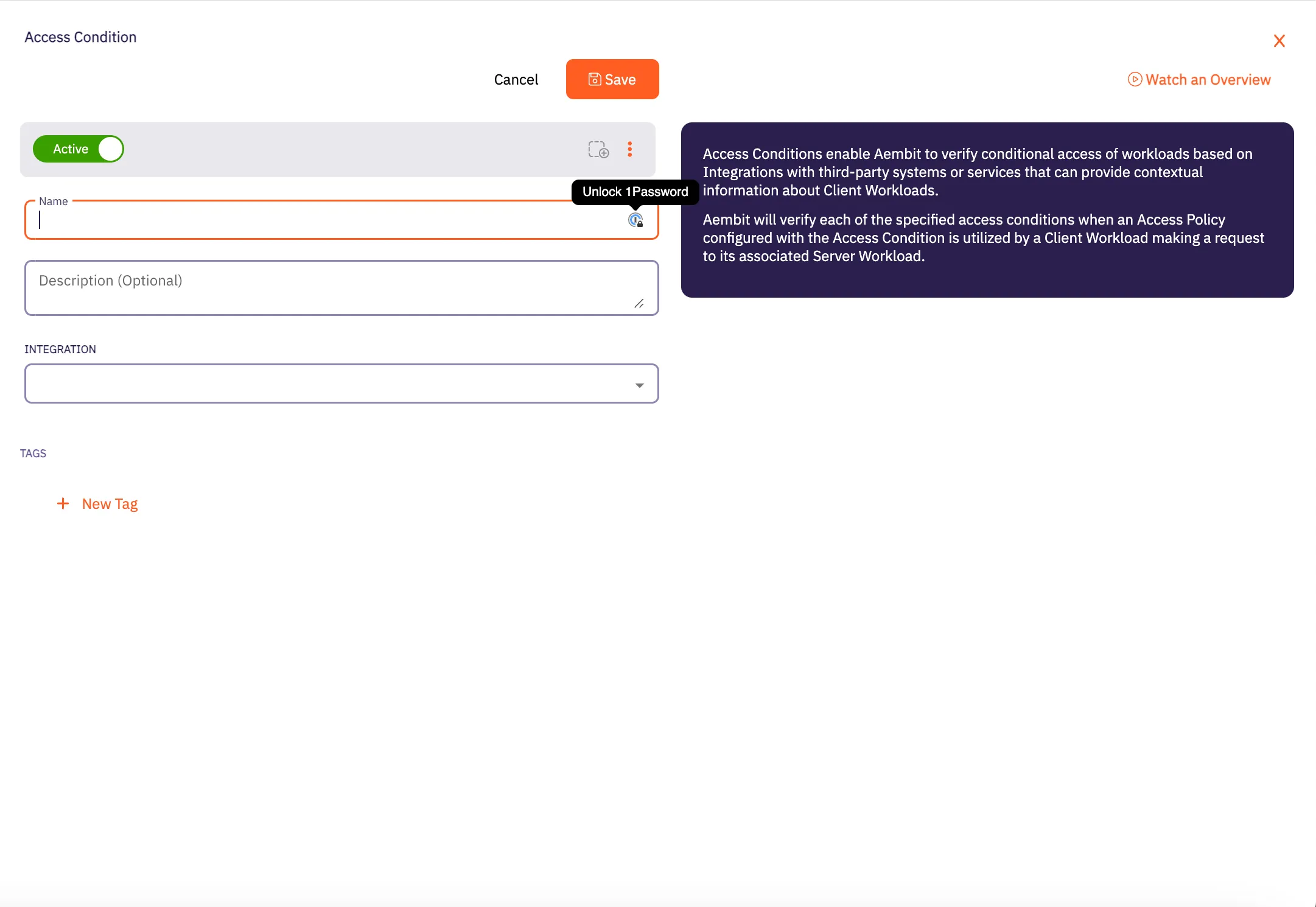This screenshot has width=1316, height=907.
Task: Add a tag using New Tag
Action: 110,503
